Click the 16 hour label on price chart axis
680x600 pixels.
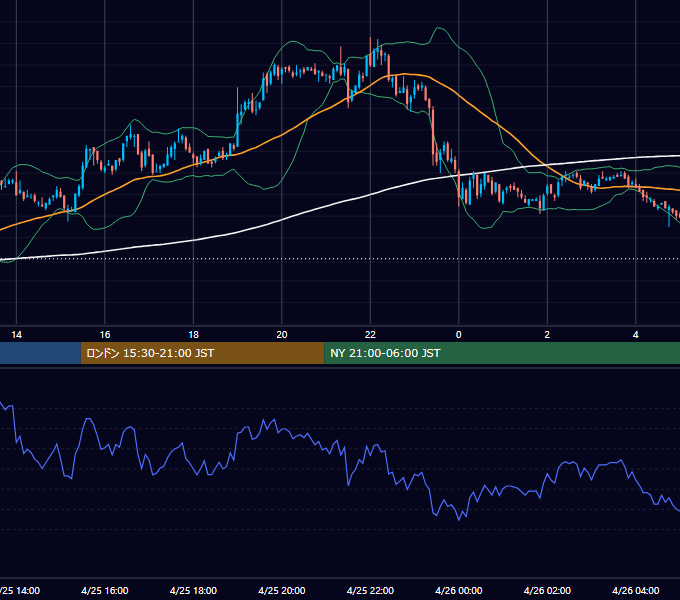point(105,335)
